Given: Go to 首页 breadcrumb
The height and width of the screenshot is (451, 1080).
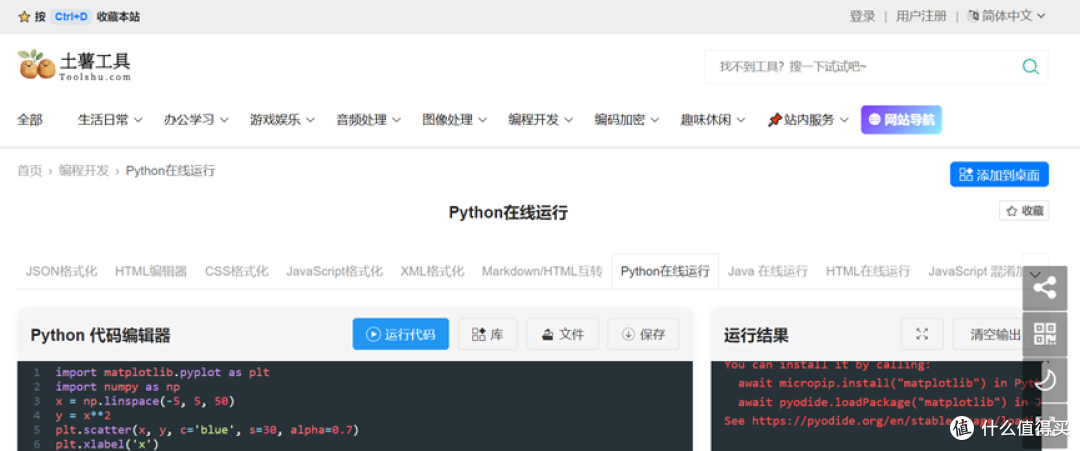Looking at the screenshot, I should coord(30,171).
